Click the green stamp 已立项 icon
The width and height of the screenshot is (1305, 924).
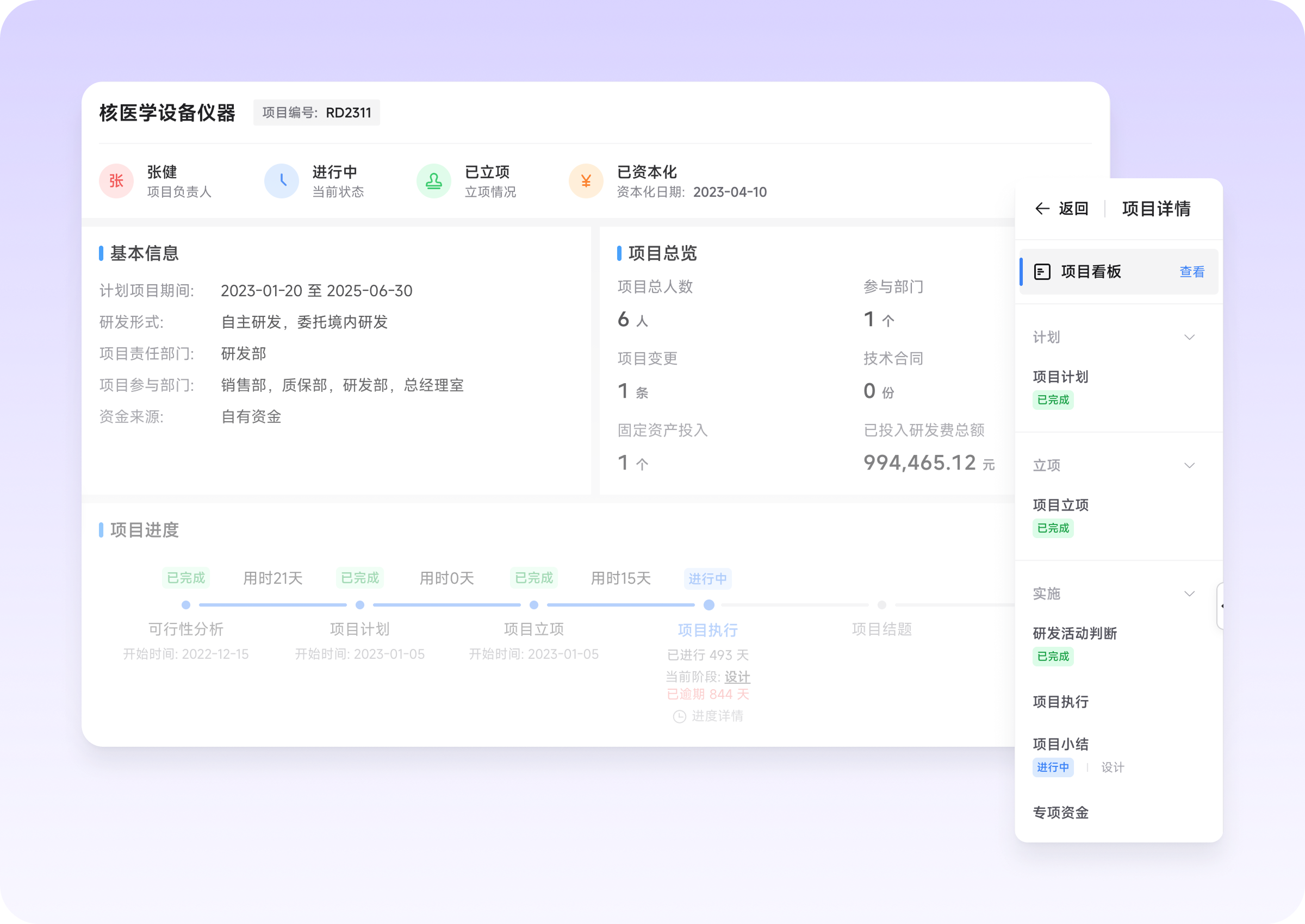[x=434, y=181]
